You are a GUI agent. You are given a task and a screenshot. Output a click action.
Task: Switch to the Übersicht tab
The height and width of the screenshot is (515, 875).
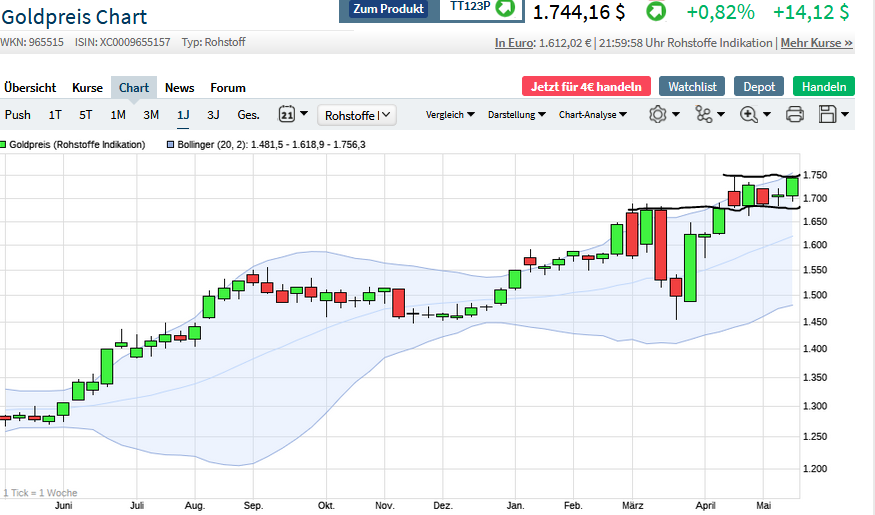(x=30, y=87)
